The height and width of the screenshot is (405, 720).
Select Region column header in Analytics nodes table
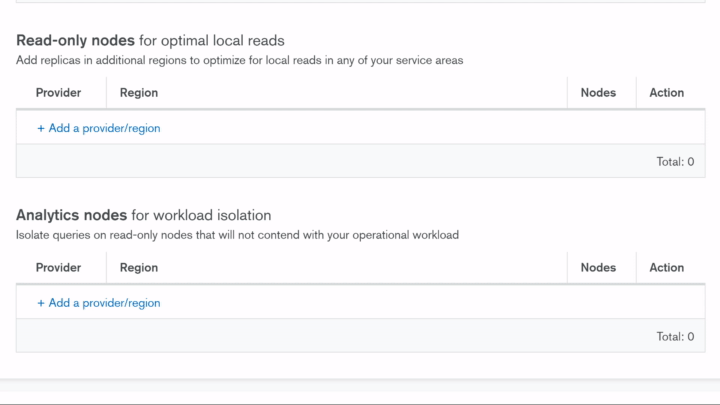click(139, 268)
